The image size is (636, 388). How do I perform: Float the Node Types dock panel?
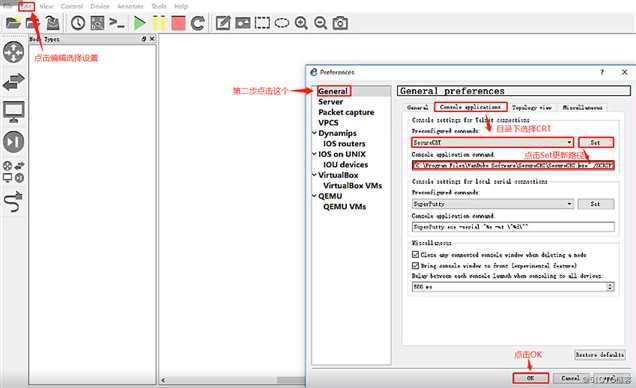click(144, 39)
